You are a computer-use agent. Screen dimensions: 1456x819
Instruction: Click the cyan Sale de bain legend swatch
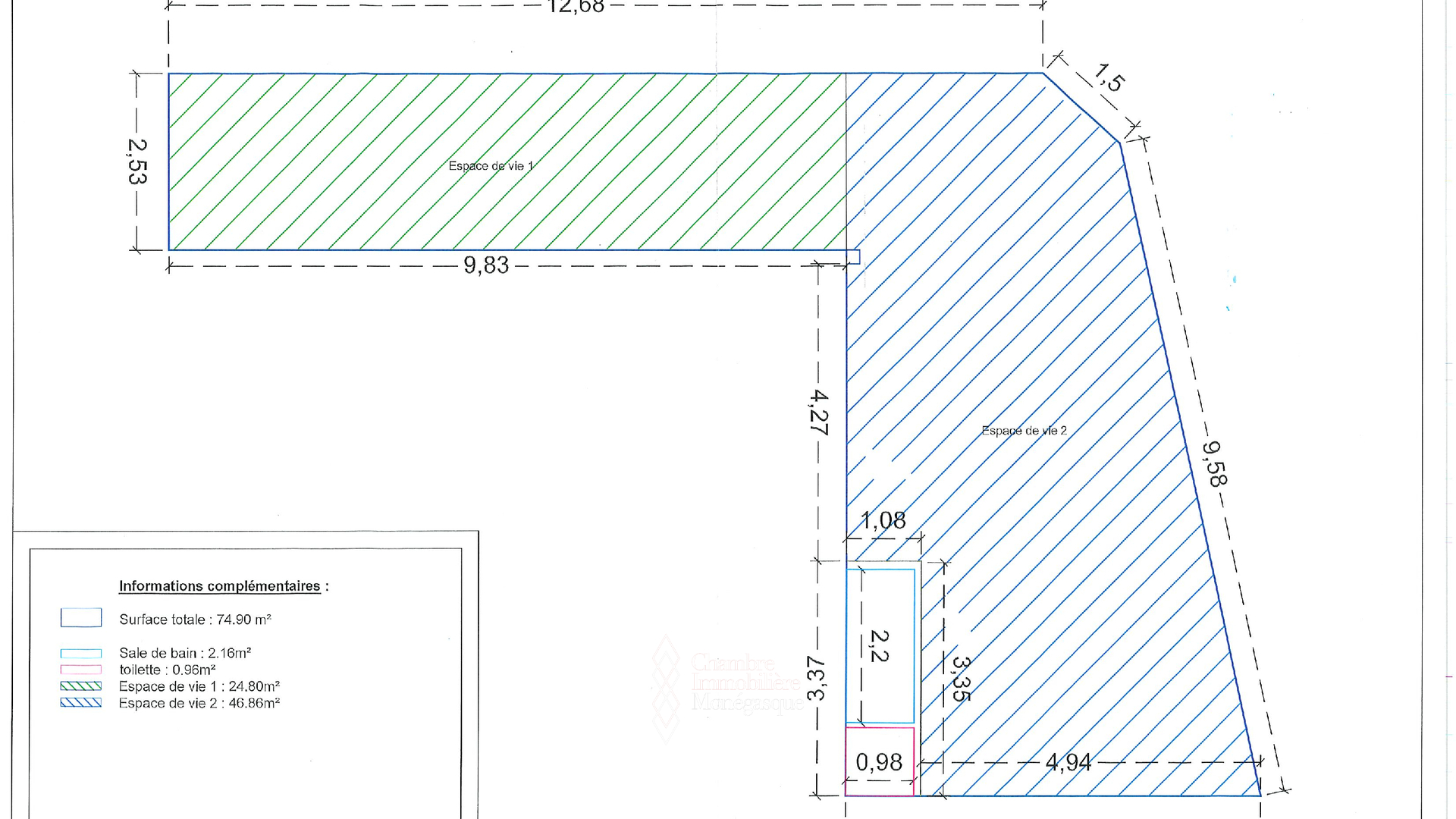(x=81, y=653)
